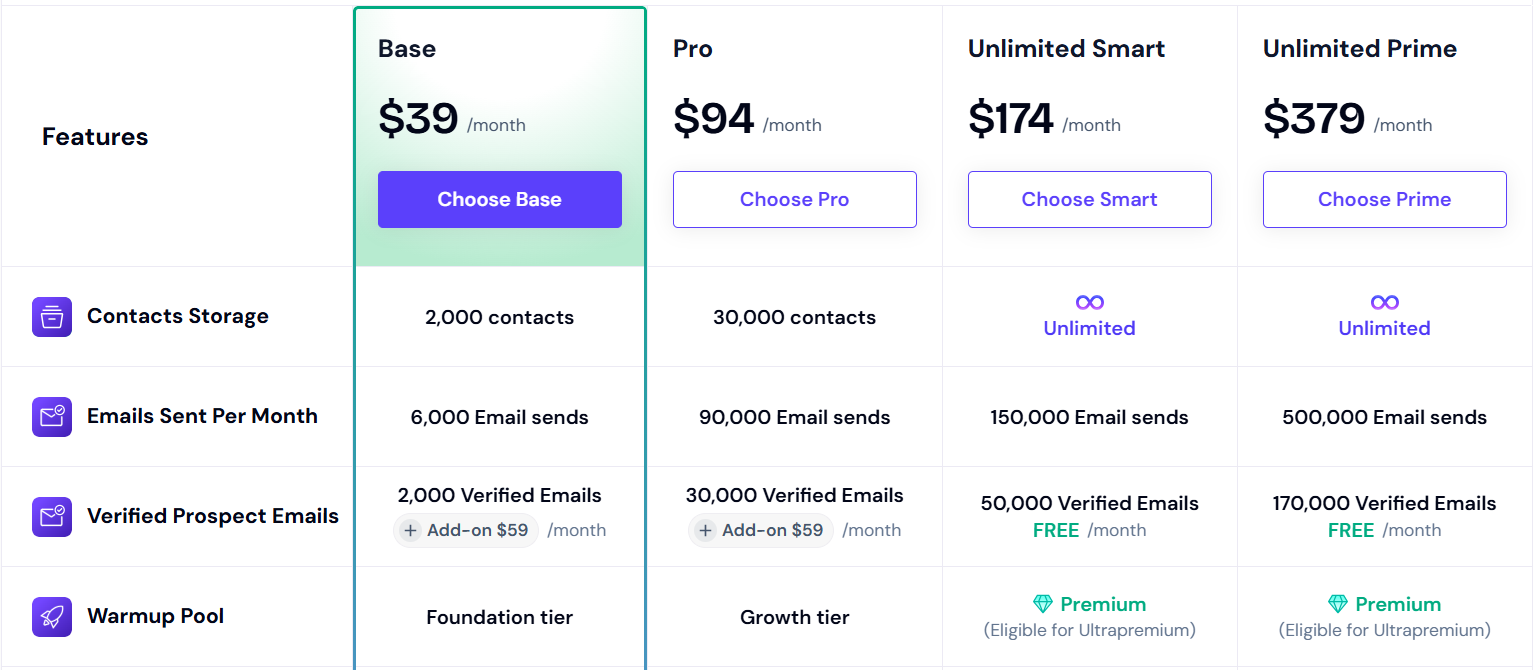Viewport: 1533px width, 670px height.
Task: Click the Verified Prospect Emails icon
Action: [x=52, y=516]
